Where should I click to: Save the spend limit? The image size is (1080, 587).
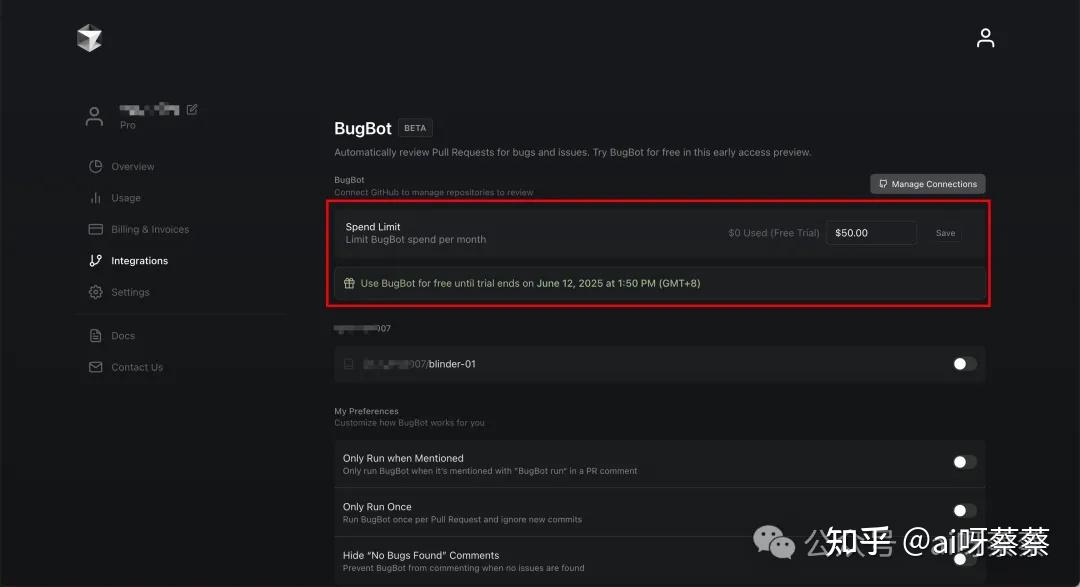945,233
